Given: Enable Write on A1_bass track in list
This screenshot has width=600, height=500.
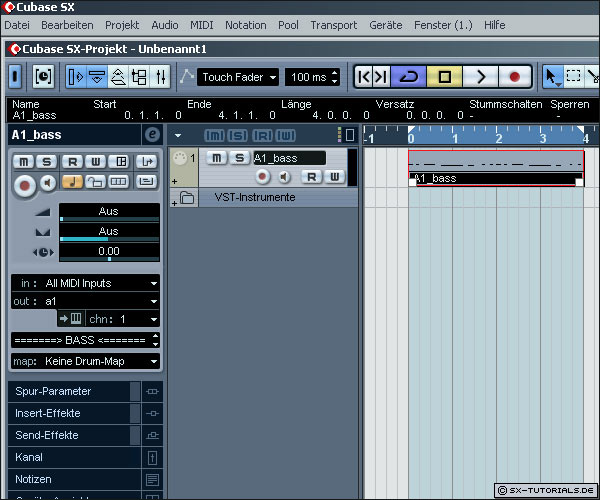Looking at the screenshot, I should pos(334,177).
